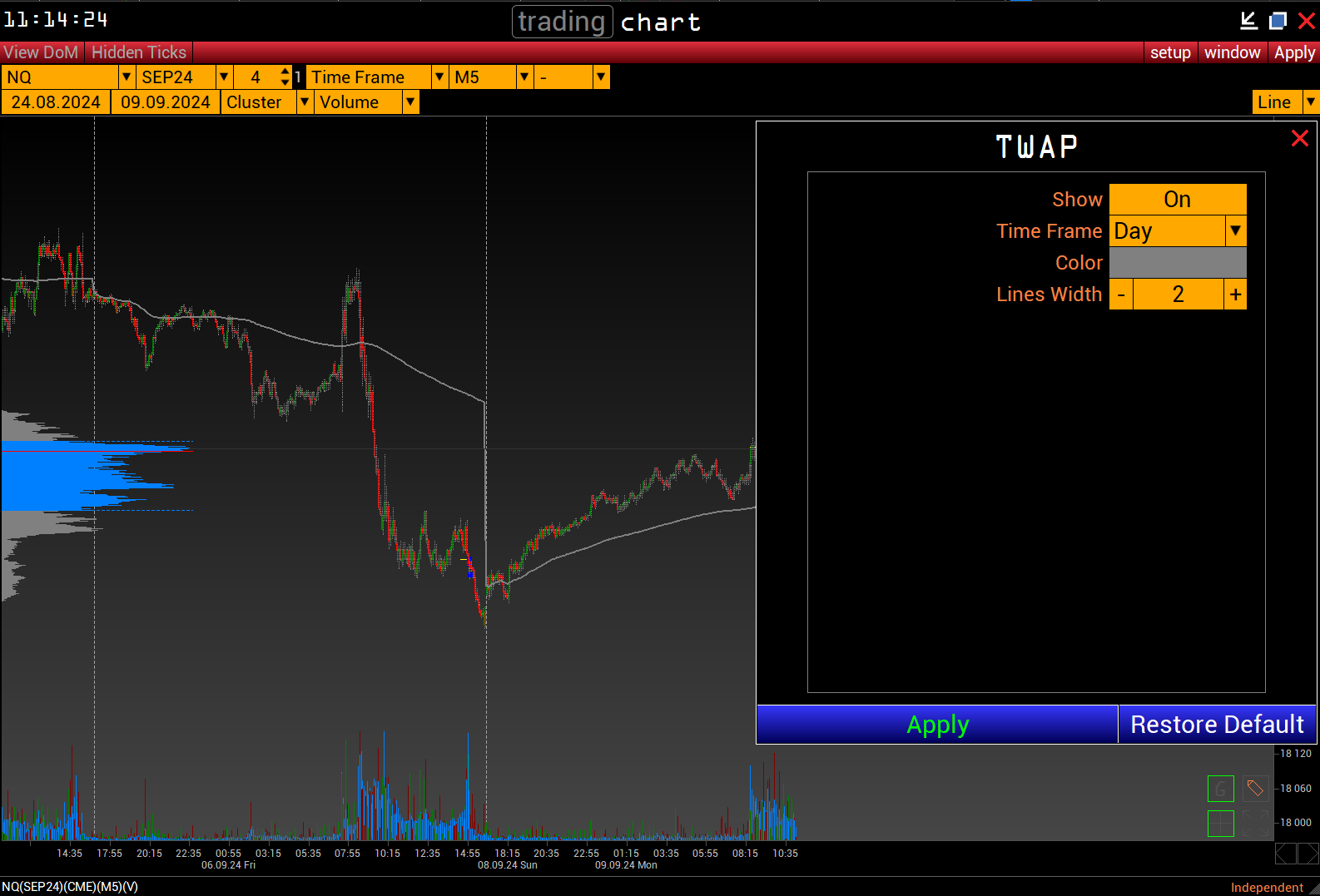This screenshot has height=896, width=1320.
Task: Click the G icon on the chart
Action: click(x=1220, y=788)
